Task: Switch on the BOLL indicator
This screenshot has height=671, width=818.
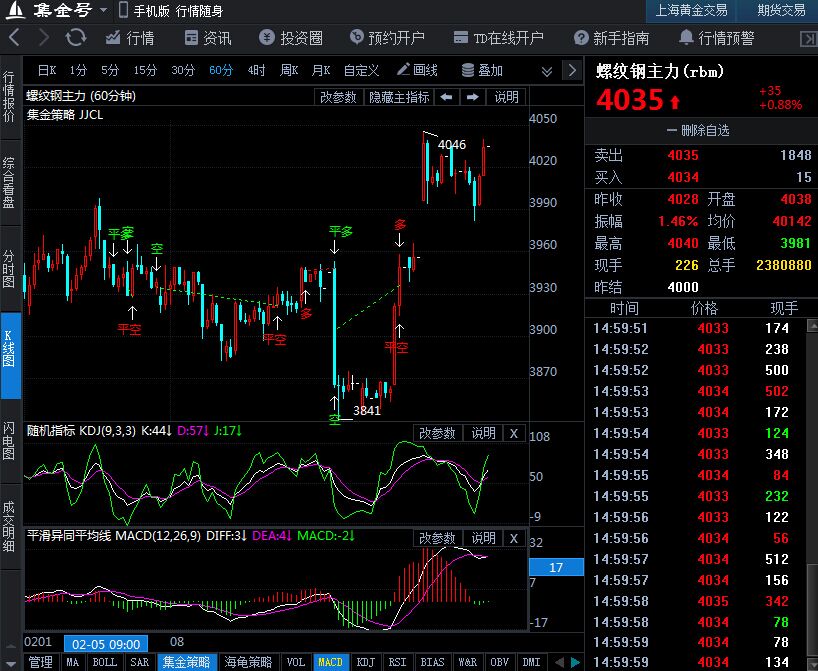Action: (102, 661)
